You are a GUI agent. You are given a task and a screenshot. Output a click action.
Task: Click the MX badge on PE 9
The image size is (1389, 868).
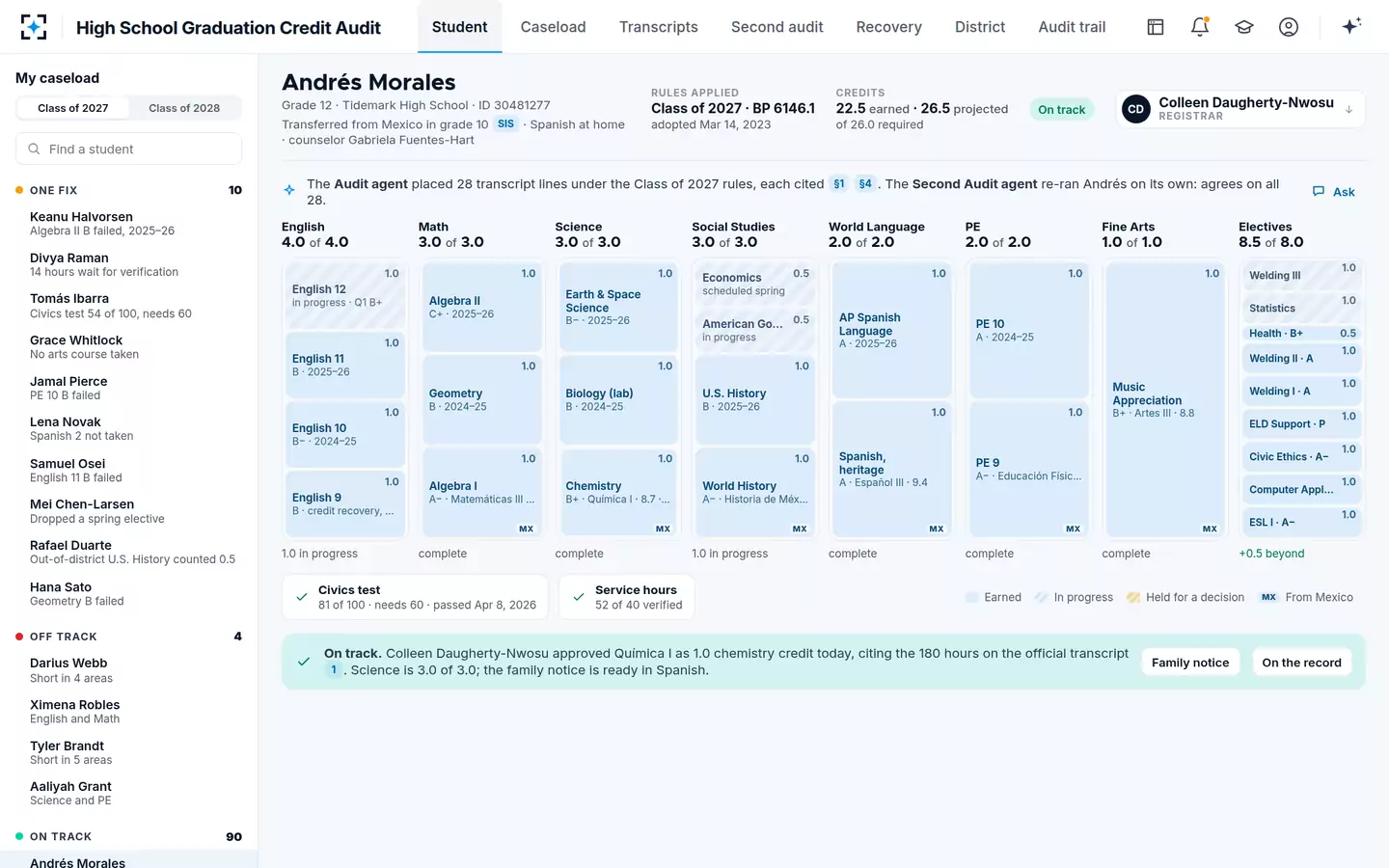pyautogui.click(x=1073, y=529)
